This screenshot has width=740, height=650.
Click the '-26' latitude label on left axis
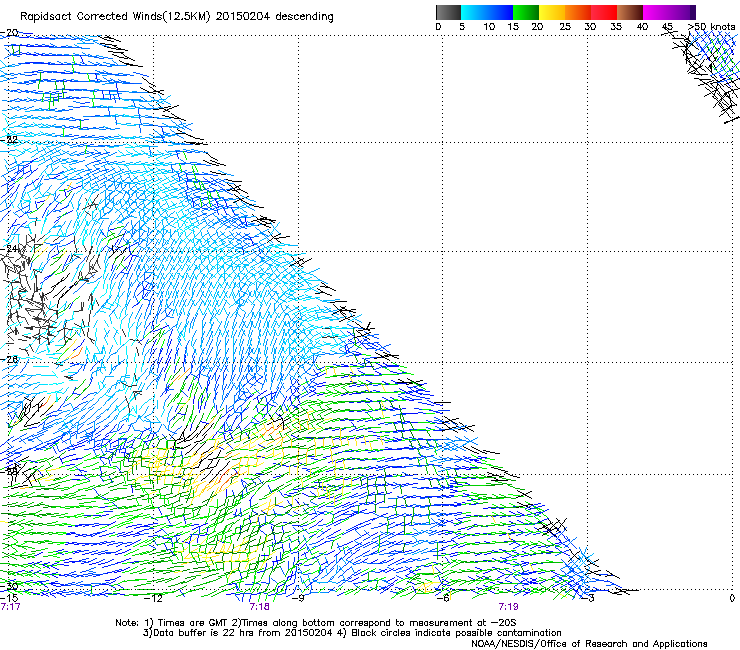pos(9,360)
